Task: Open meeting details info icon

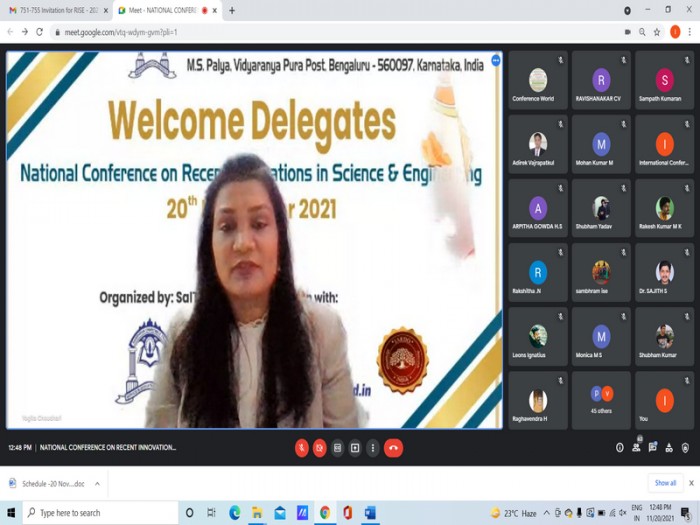Action: tap(620, 448)
